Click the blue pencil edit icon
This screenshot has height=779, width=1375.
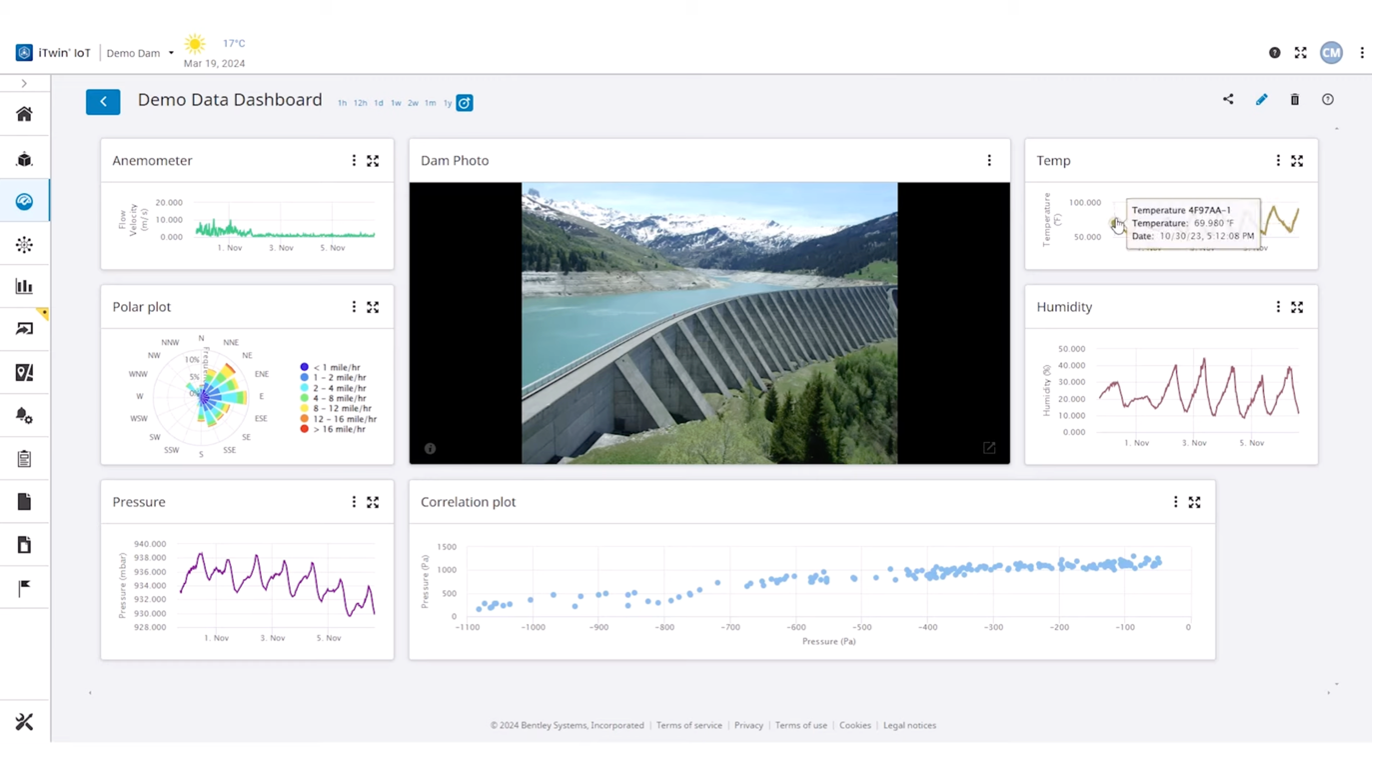tap(1261, 99)
